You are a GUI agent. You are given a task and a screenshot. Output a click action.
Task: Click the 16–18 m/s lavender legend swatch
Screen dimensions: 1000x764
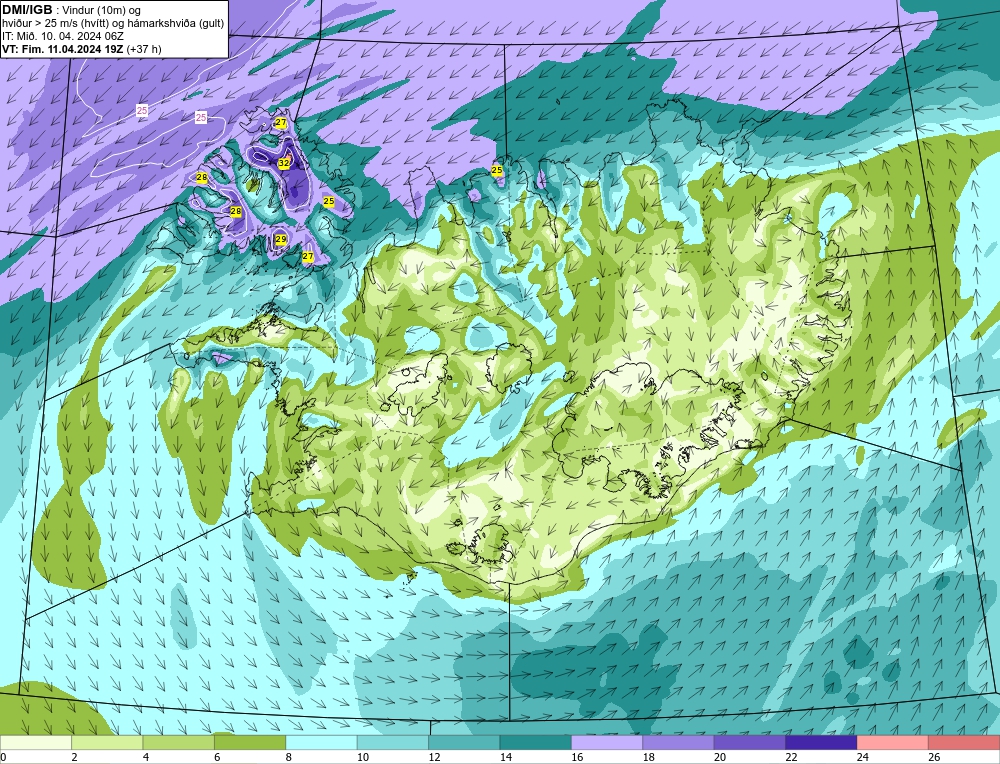click(607, 742)
